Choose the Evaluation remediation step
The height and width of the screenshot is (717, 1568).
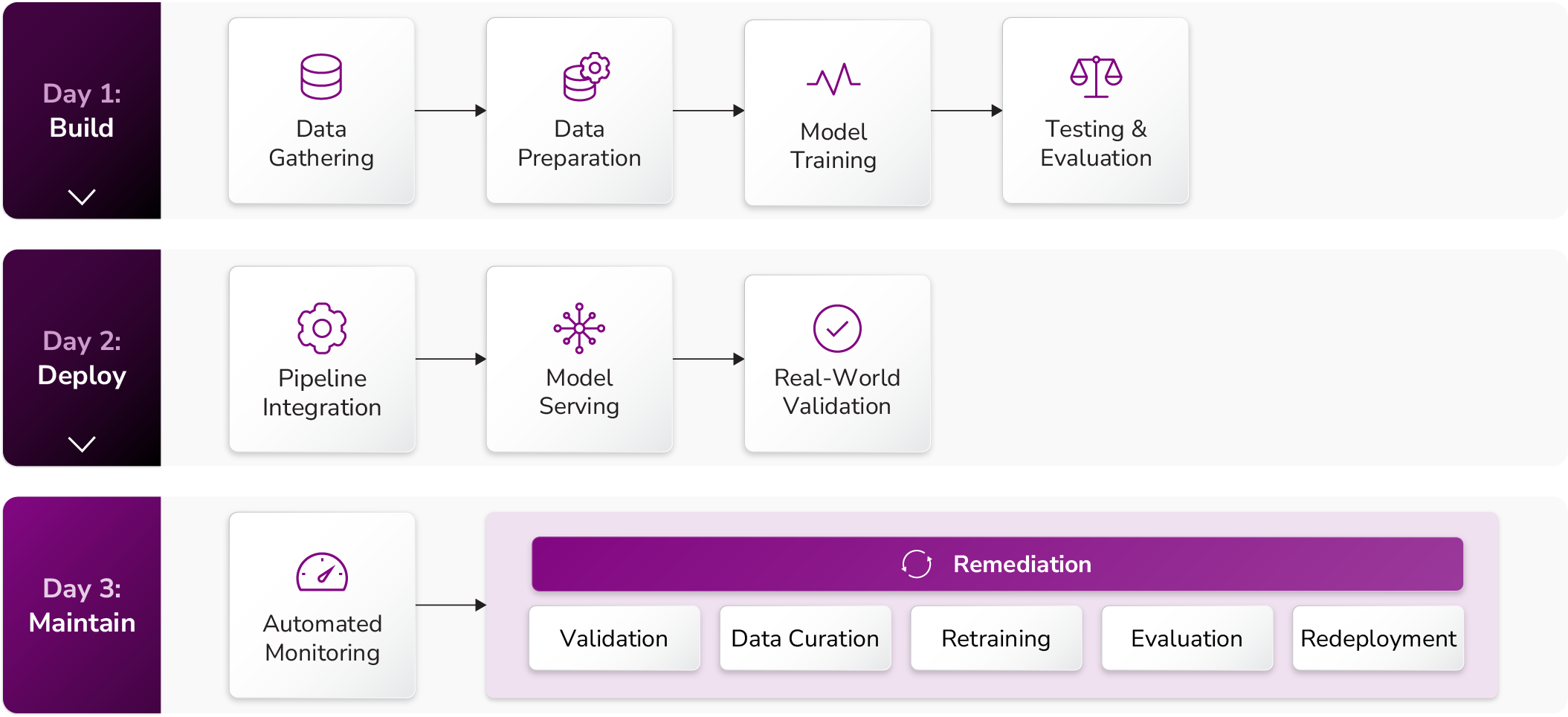click(x=1187, y=638)
